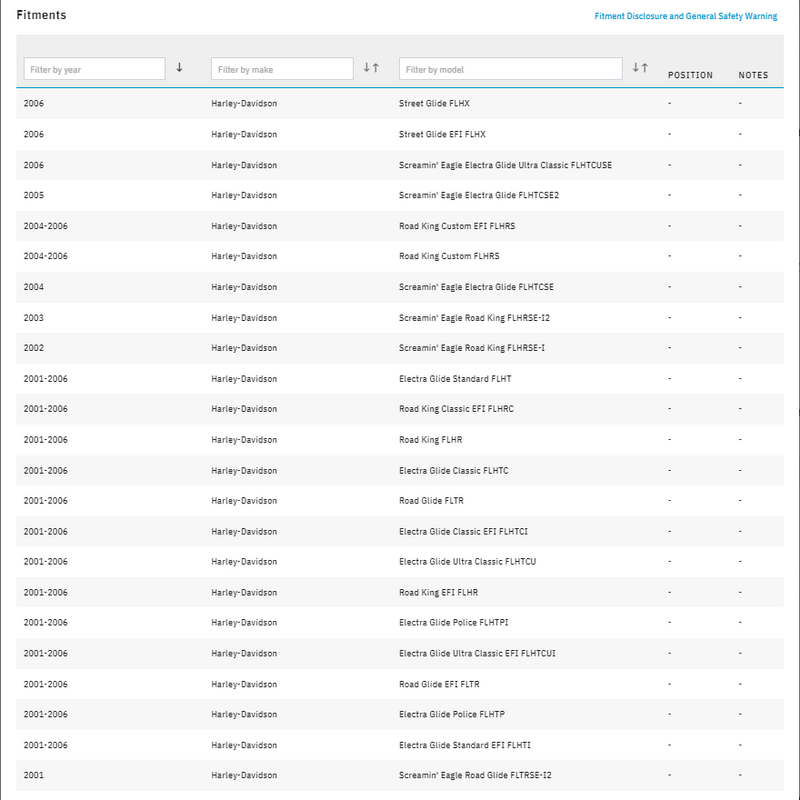Click Screamin' Eagle Electra Glide Ultra Classic FLHTCUSE
Viewport: 800px width, 800px height.
(505, 165)
